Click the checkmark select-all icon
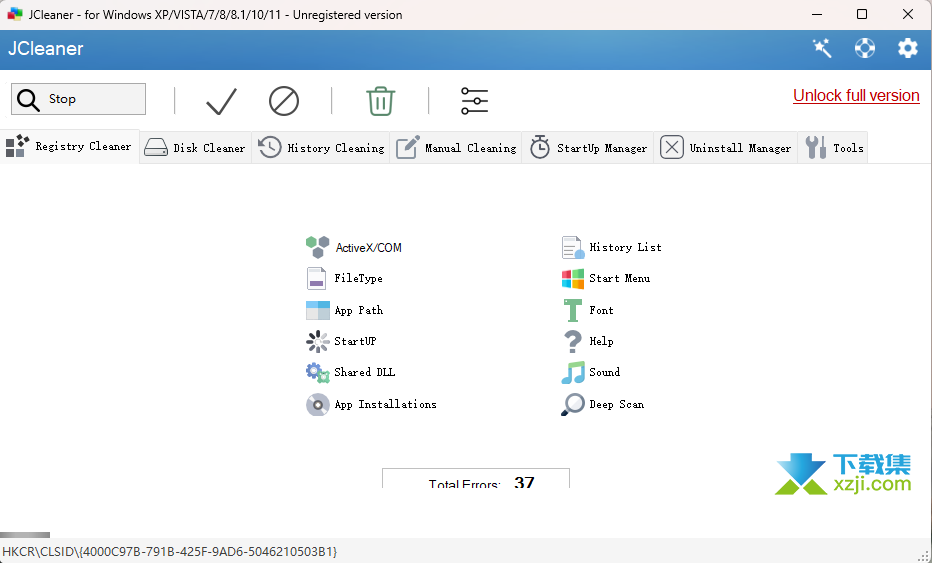The height and width of the screenshot is (563, 932). click(x=221, y=101)
